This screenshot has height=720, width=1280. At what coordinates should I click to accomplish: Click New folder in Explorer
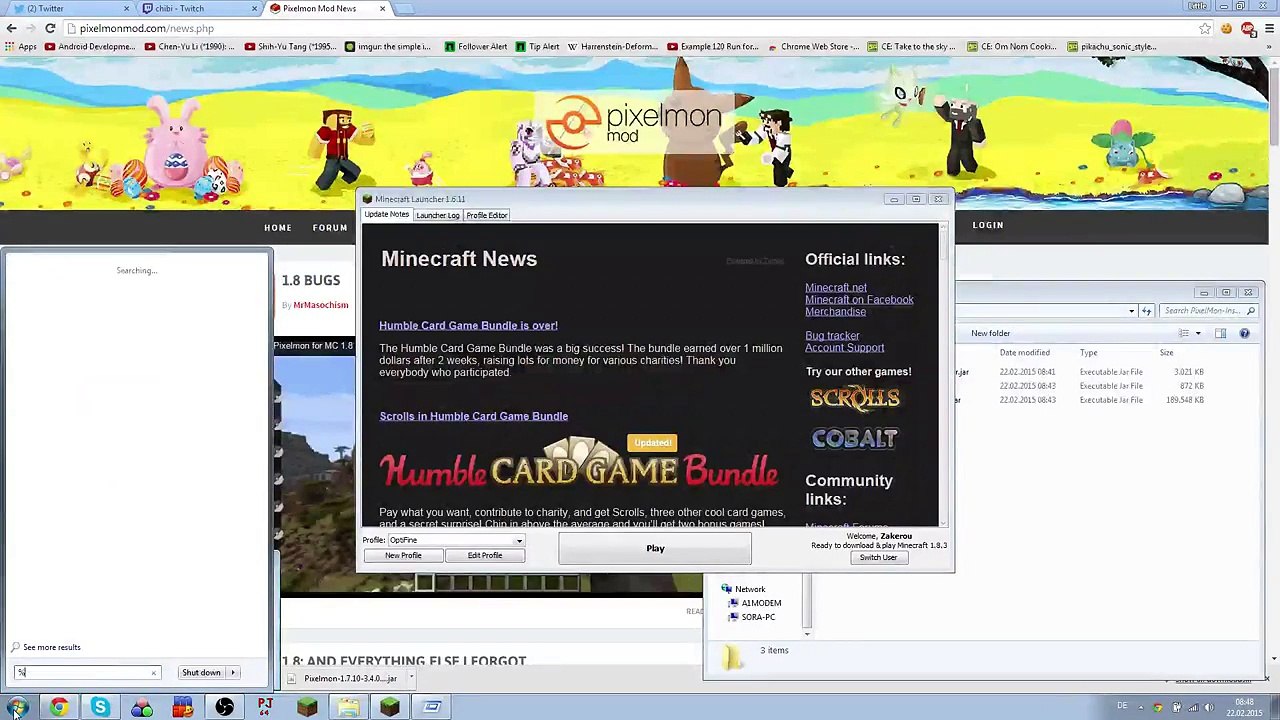990,333
